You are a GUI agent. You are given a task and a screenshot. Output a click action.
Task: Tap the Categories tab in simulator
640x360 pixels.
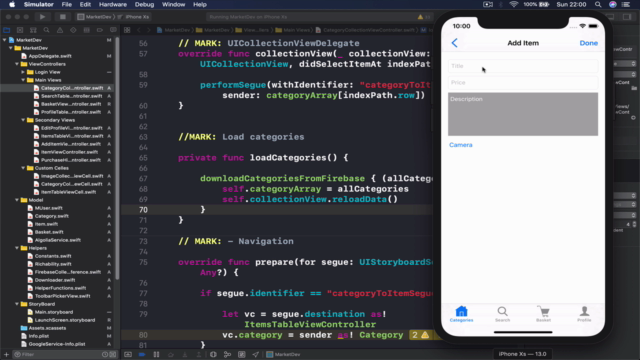[461, 314]
